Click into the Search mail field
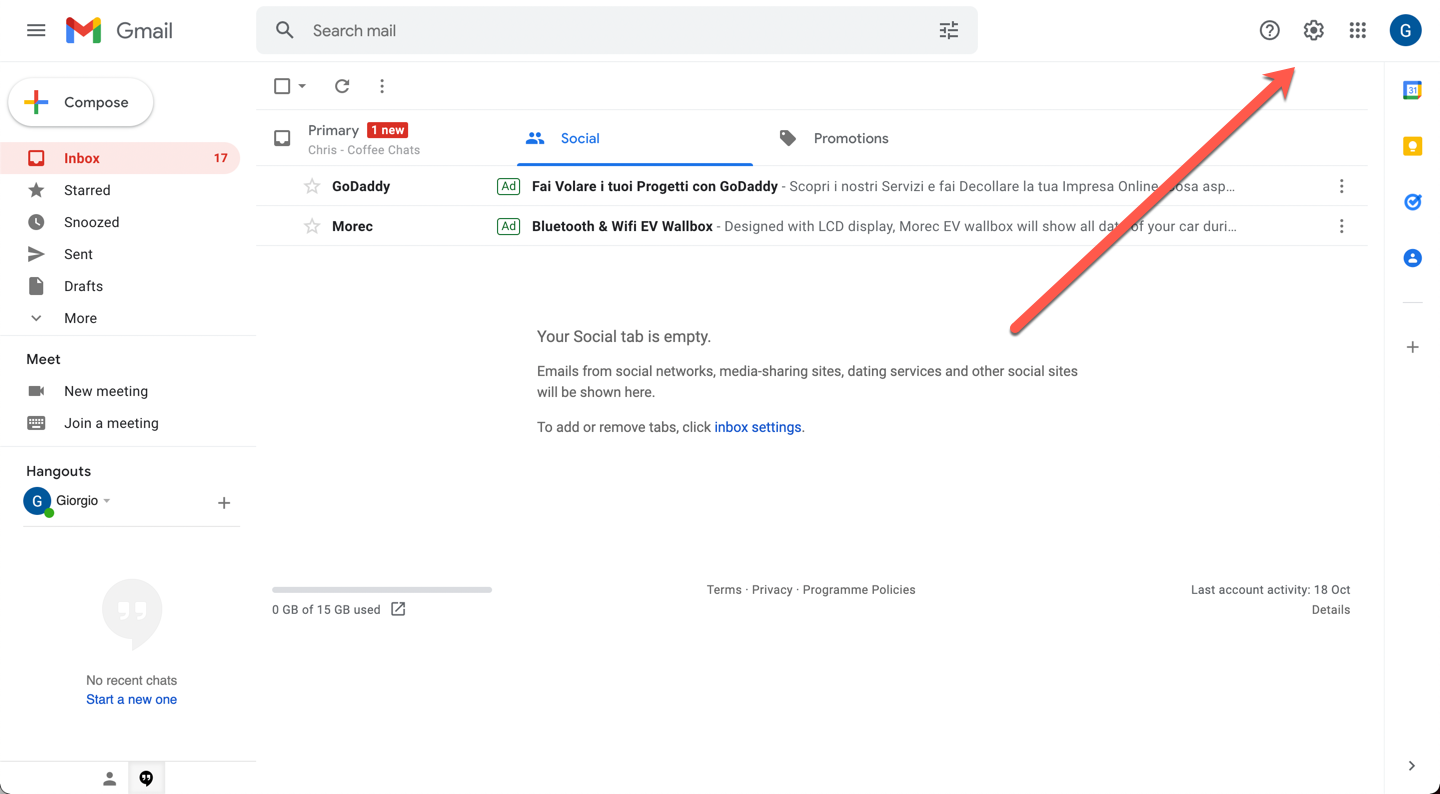This screenshot has width=1440, height=794. (616, 30)
